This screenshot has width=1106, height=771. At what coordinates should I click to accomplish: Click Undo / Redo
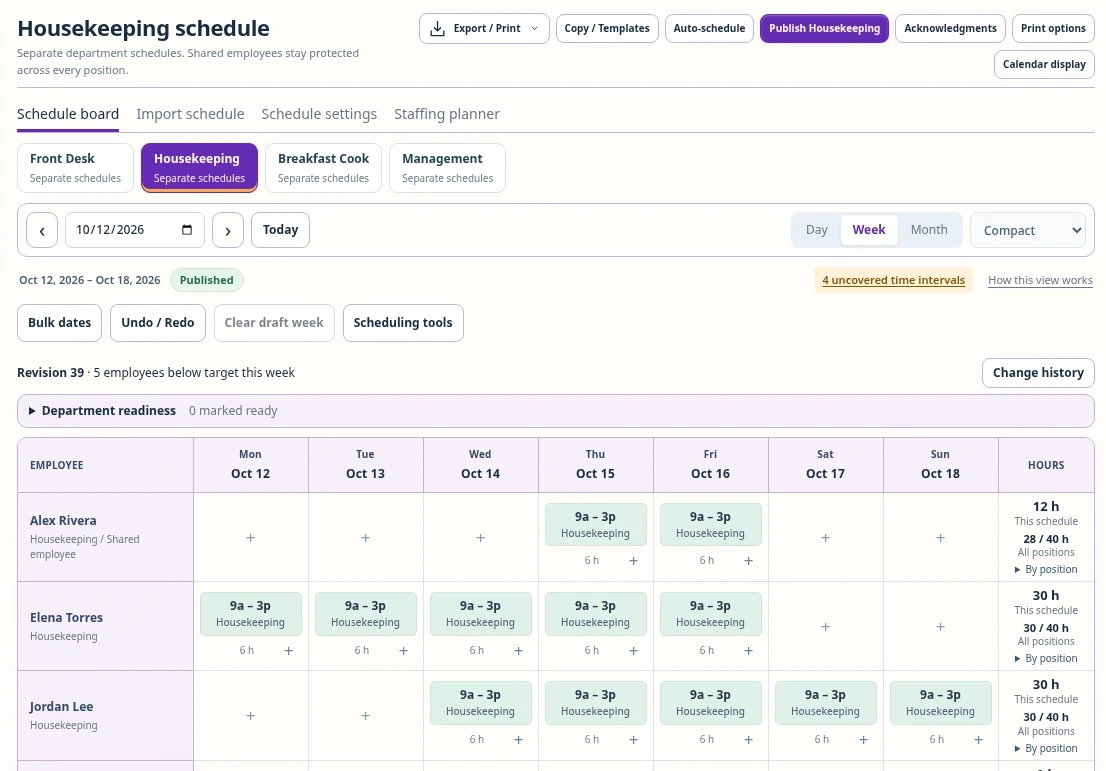tap(157, 323)
